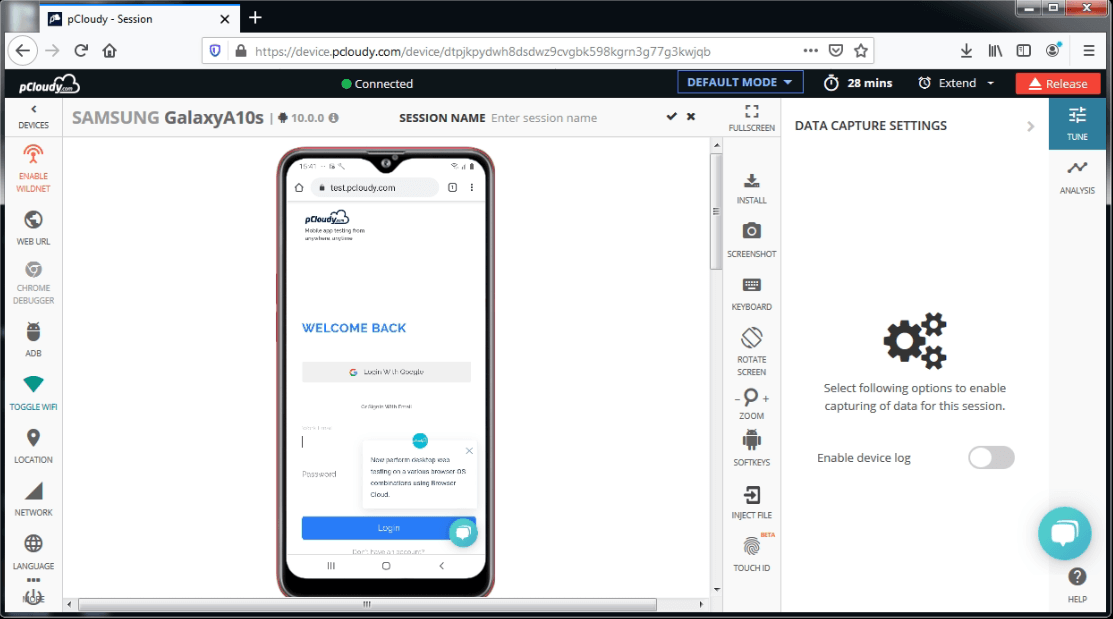Open the Default Mode dropdown
1113x619 pixels.
[x=740, y=82]
